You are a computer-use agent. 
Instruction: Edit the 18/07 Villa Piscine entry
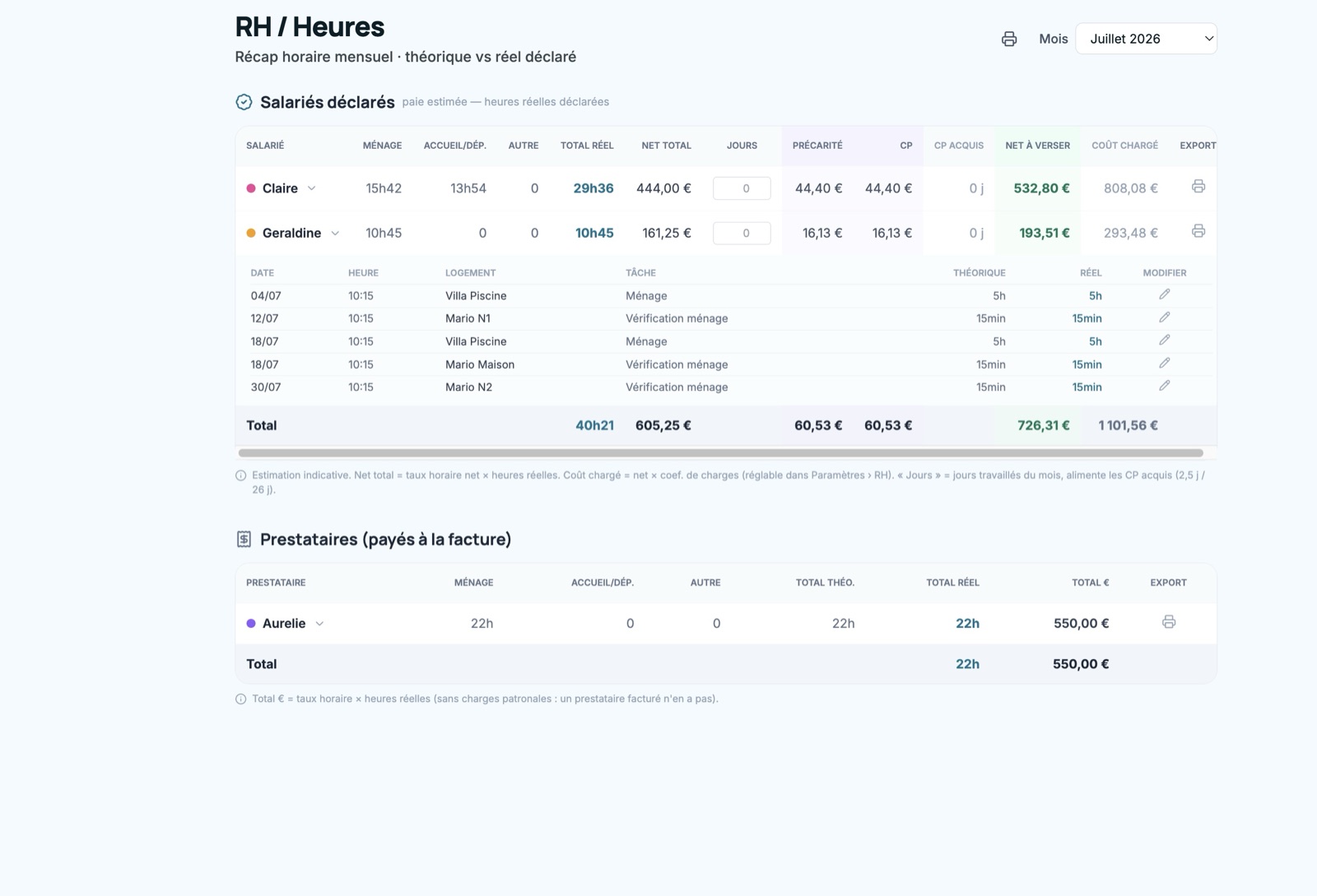tap(1165, 341)
